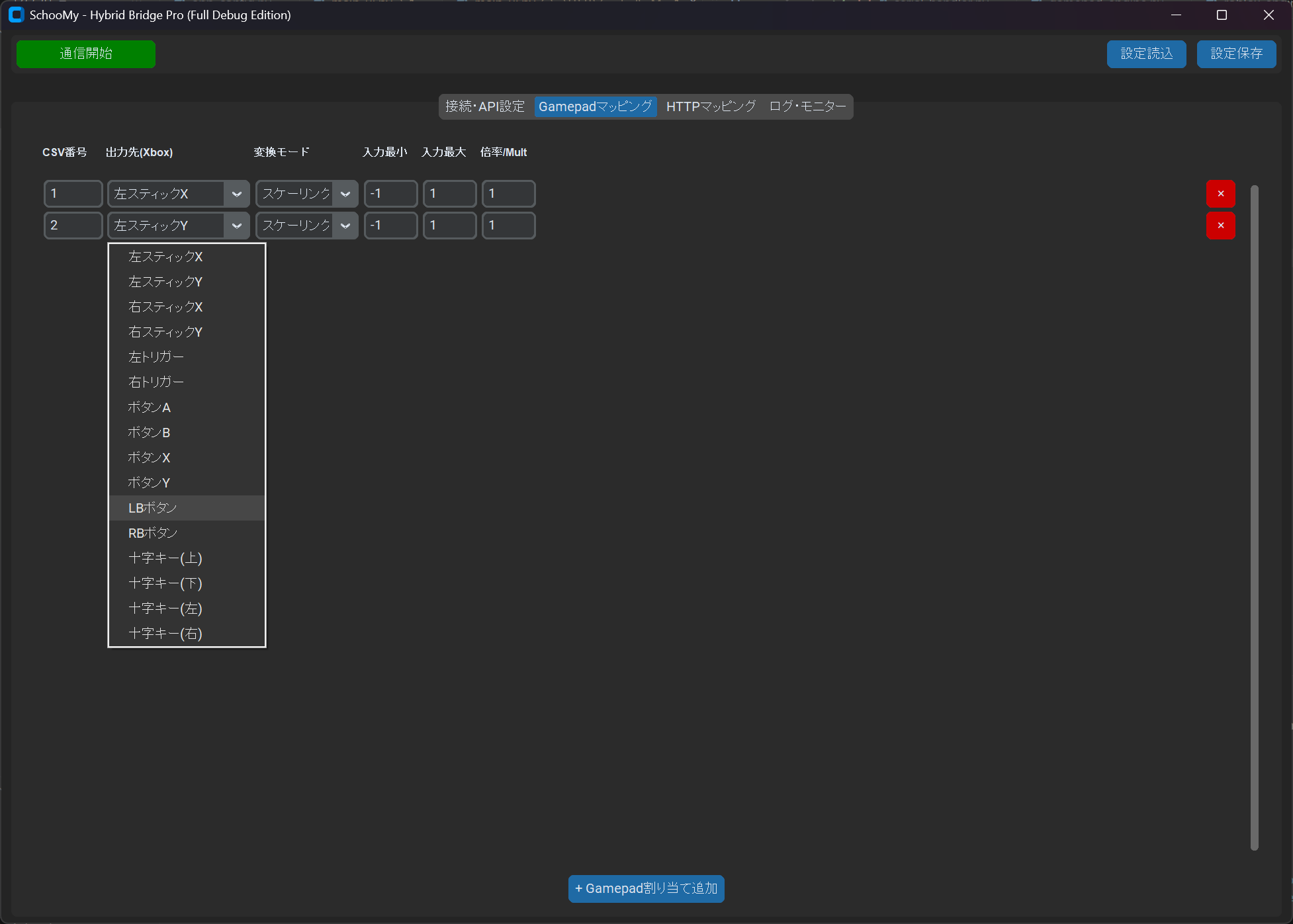Open スケーリング mode dropdown in row 1
The height and width of the screenshot is (924, 1293).
(x=307, y=194)
